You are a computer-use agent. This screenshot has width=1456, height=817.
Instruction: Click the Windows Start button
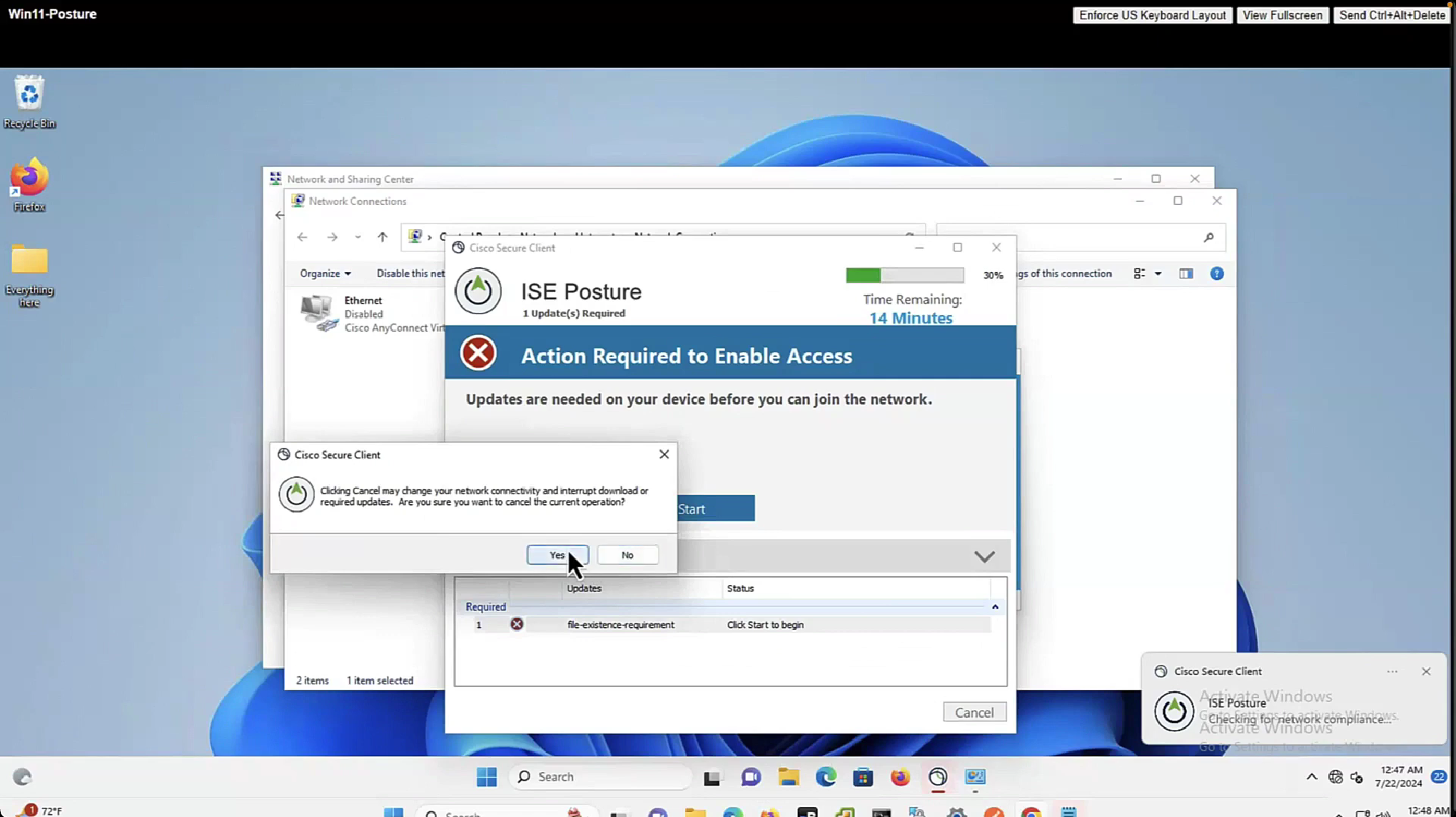[486, 777]
